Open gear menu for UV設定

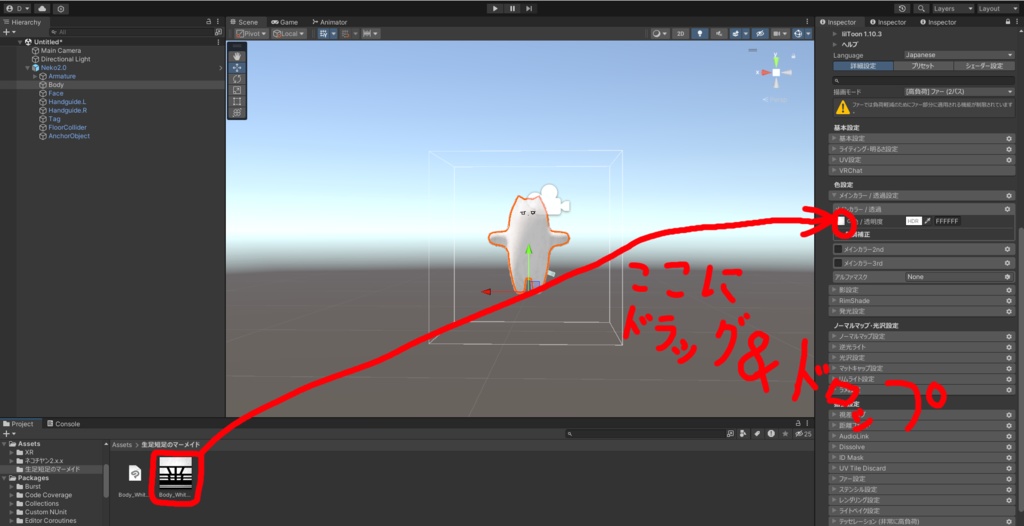click(x=1008, y=159)
